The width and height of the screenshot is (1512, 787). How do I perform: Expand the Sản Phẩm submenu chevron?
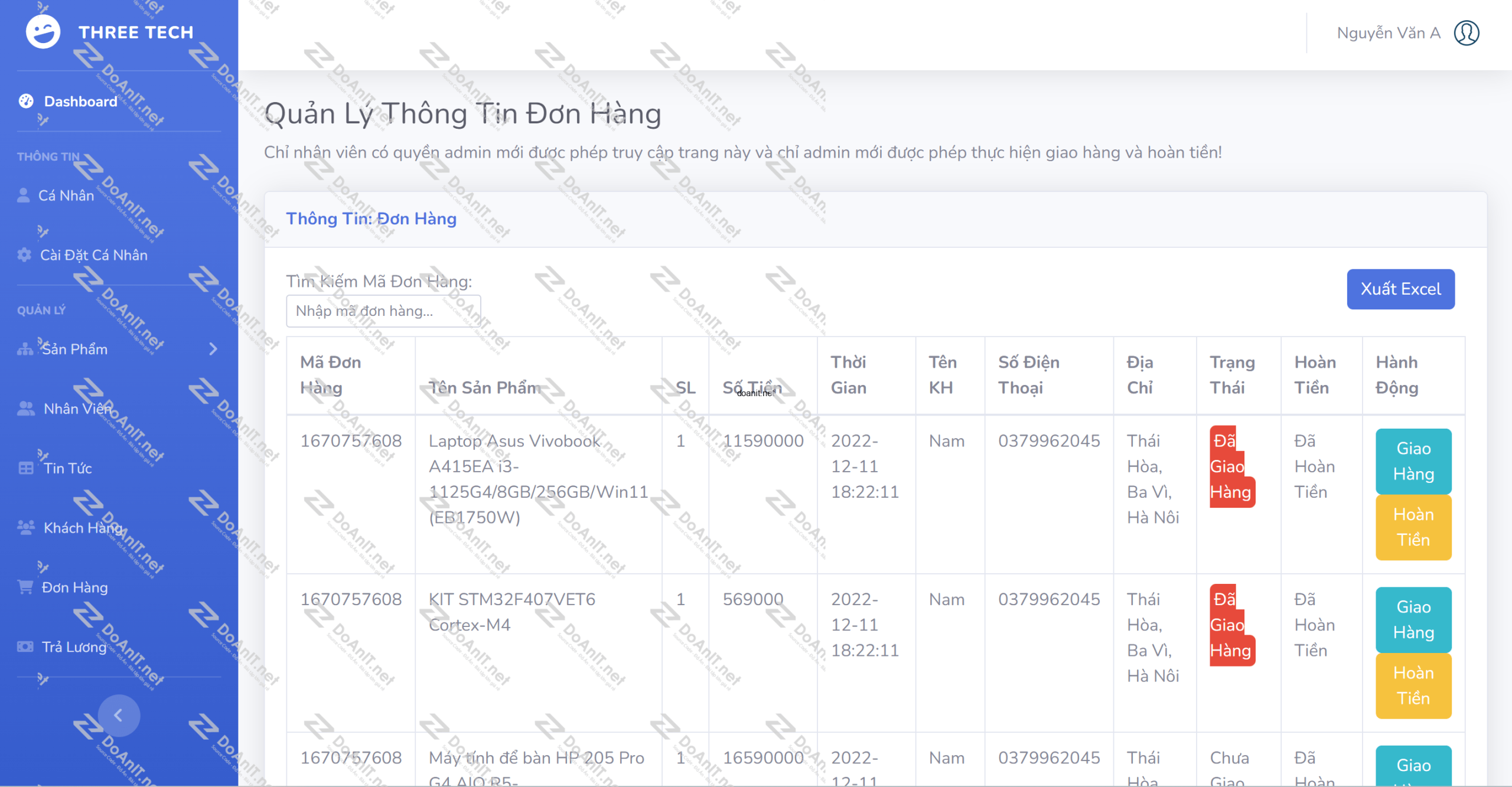pos(213,349)
